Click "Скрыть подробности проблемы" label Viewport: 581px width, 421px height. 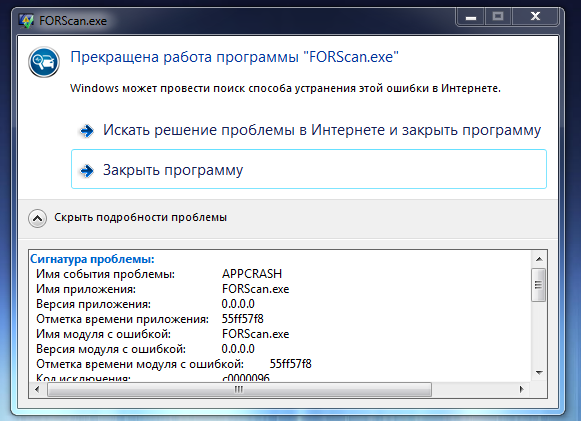(x=140, y=217)
